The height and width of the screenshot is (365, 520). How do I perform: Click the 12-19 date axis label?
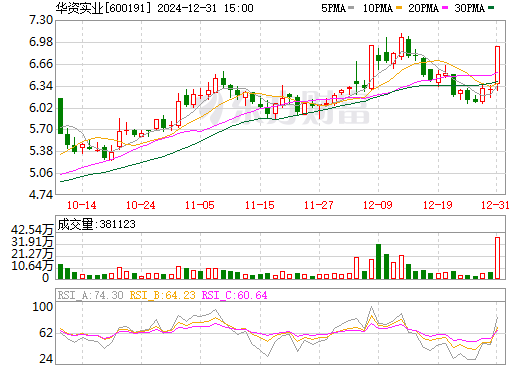(x=438, y=205)
